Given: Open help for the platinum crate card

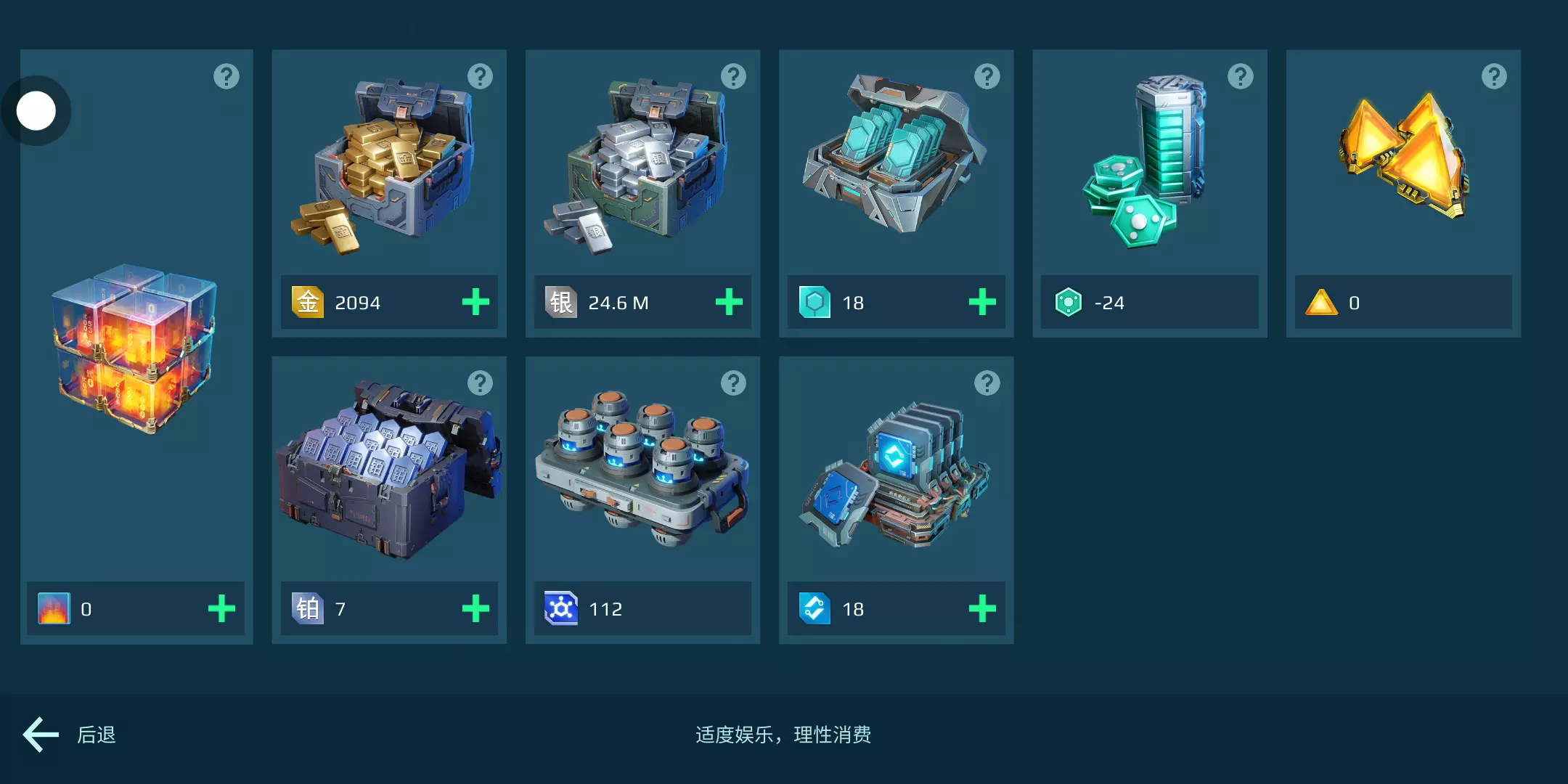Looking at the screenshot, I should click(480, 383).
